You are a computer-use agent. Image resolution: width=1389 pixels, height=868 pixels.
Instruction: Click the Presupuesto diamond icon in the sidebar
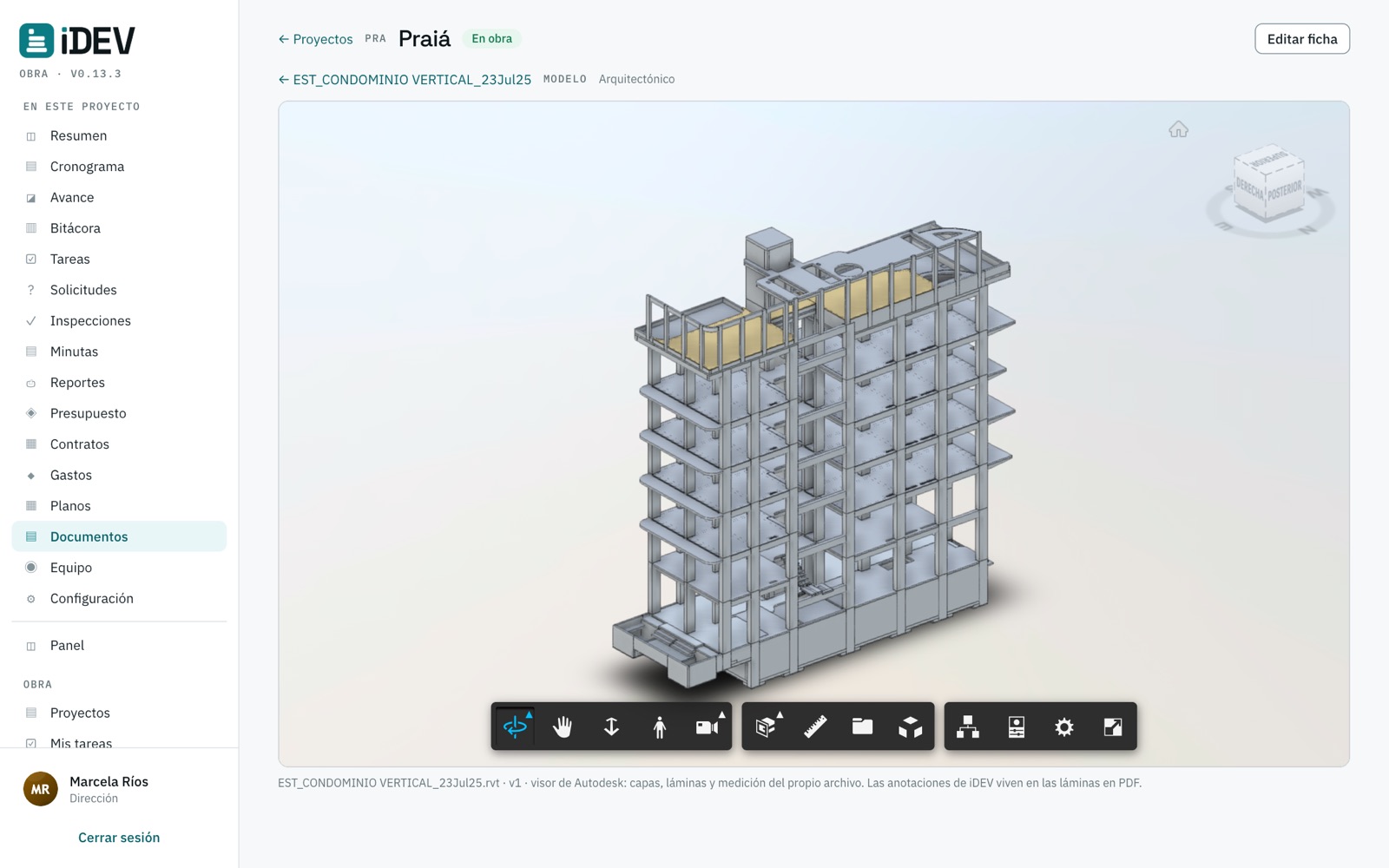(31, 413)
